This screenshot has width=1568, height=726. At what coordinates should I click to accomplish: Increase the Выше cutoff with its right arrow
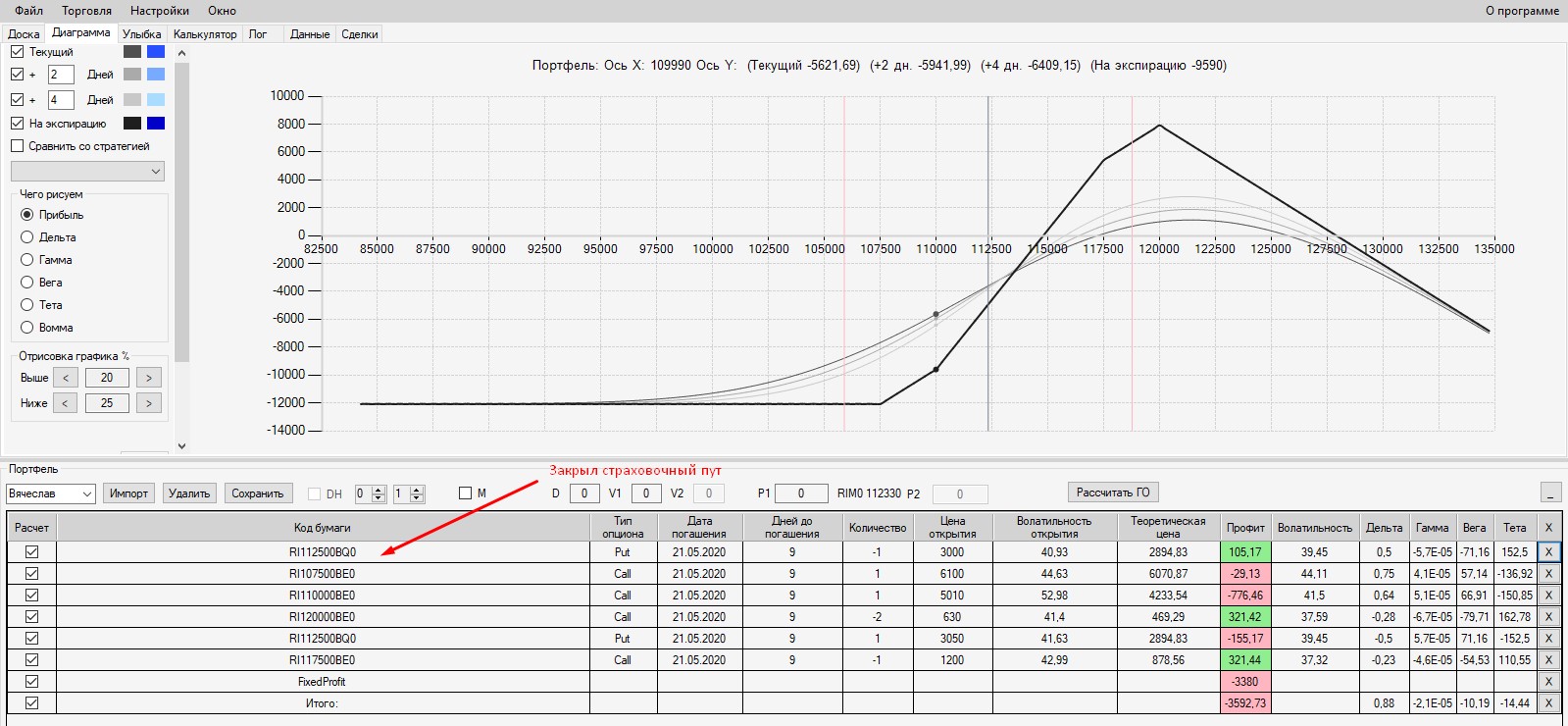click(149, 378)
